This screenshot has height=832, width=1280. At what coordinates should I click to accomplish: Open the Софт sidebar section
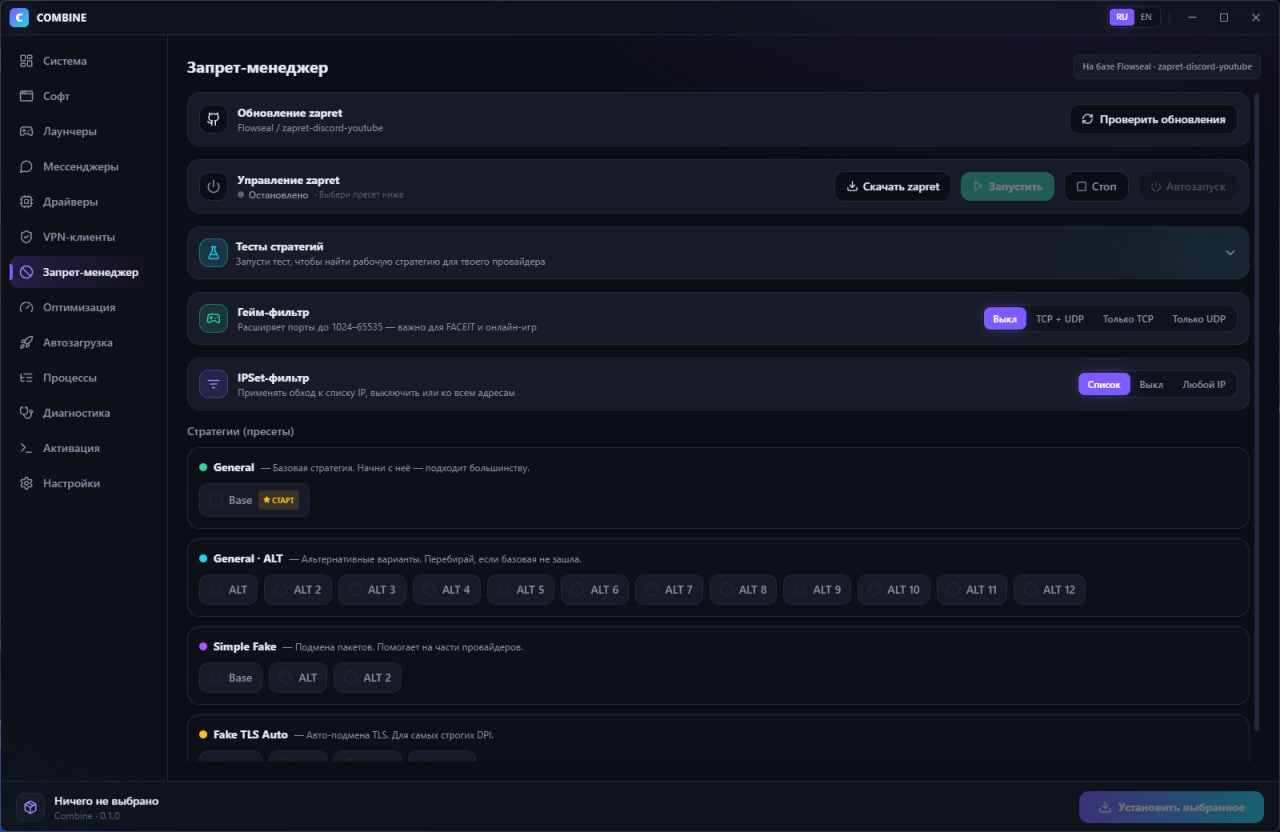(83, 96)
